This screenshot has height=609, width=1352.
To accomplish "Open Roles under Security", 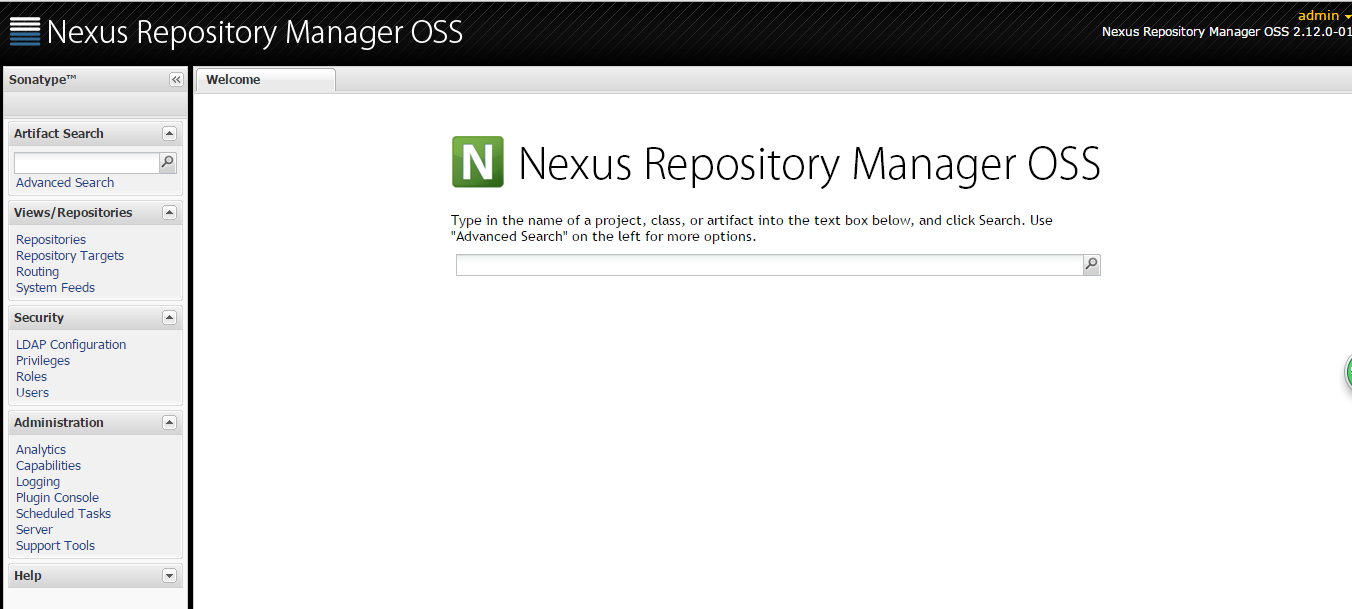I will point(31,377).
